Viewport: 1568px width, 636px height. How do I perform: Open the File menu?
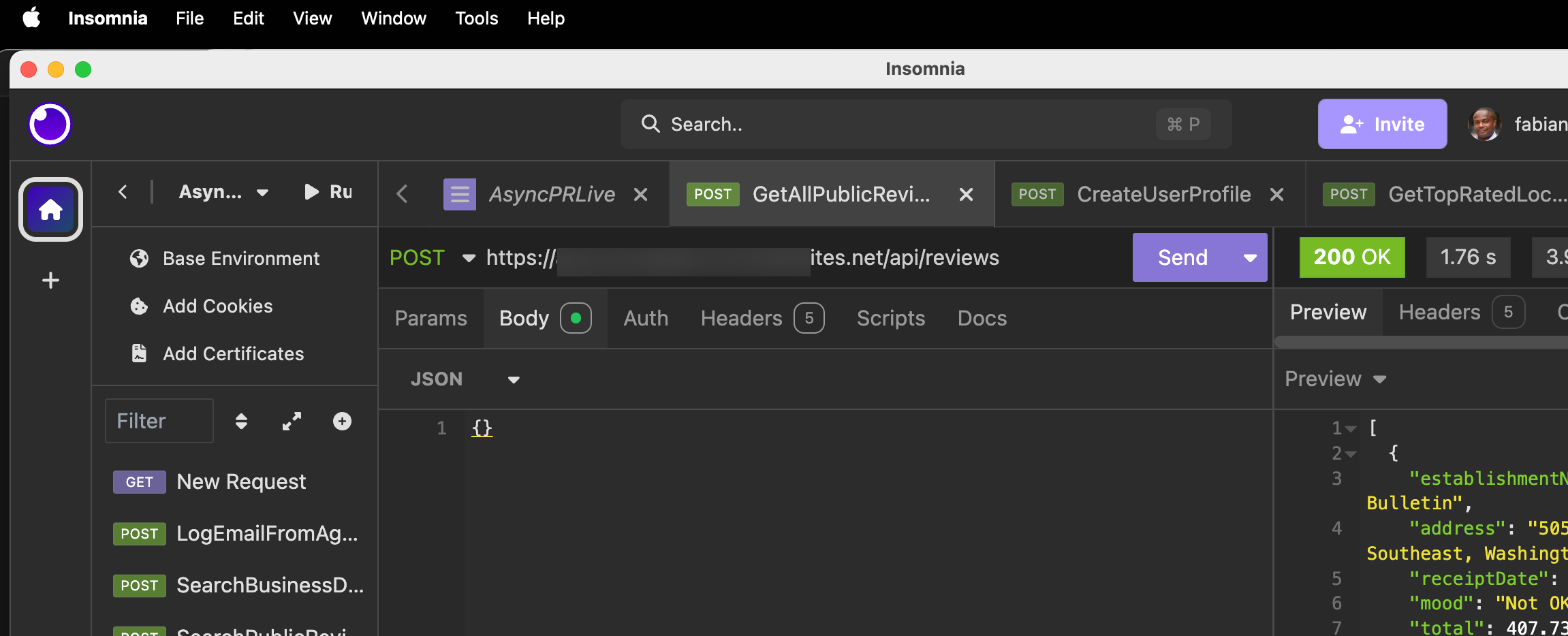(x=189, y=18)
